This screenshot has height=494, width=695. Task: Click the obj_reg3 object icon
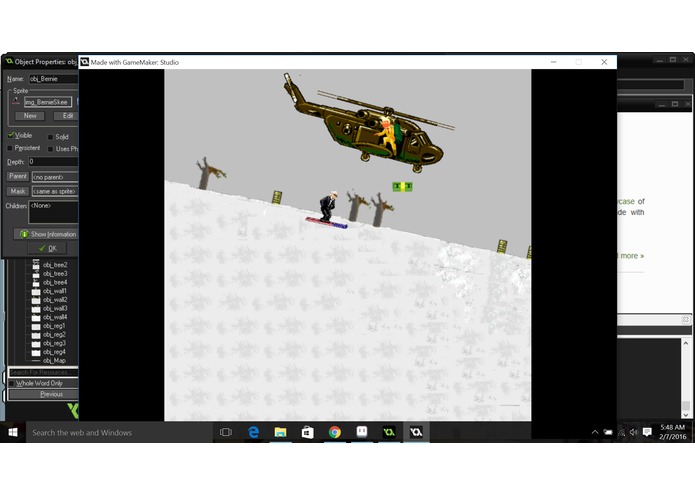tap(36, 343)
